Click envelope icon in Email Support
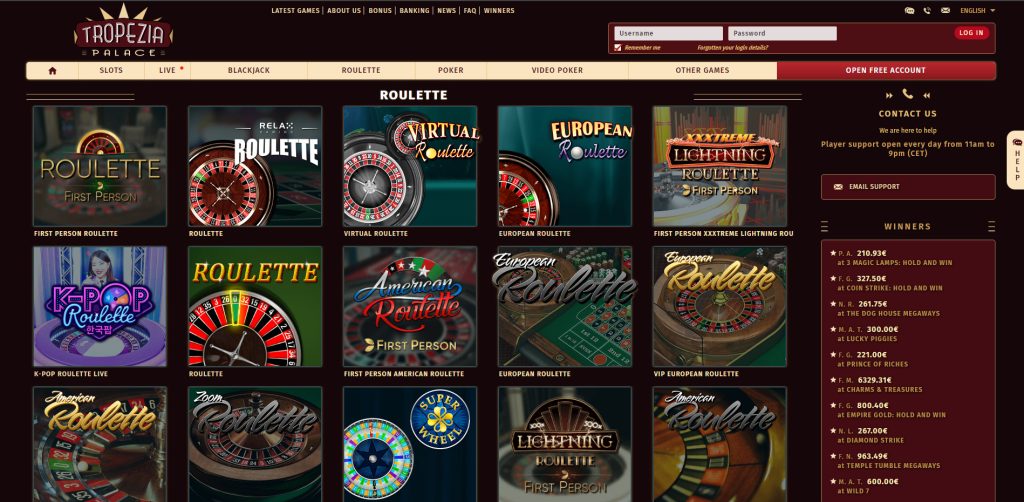 (838, 187)
